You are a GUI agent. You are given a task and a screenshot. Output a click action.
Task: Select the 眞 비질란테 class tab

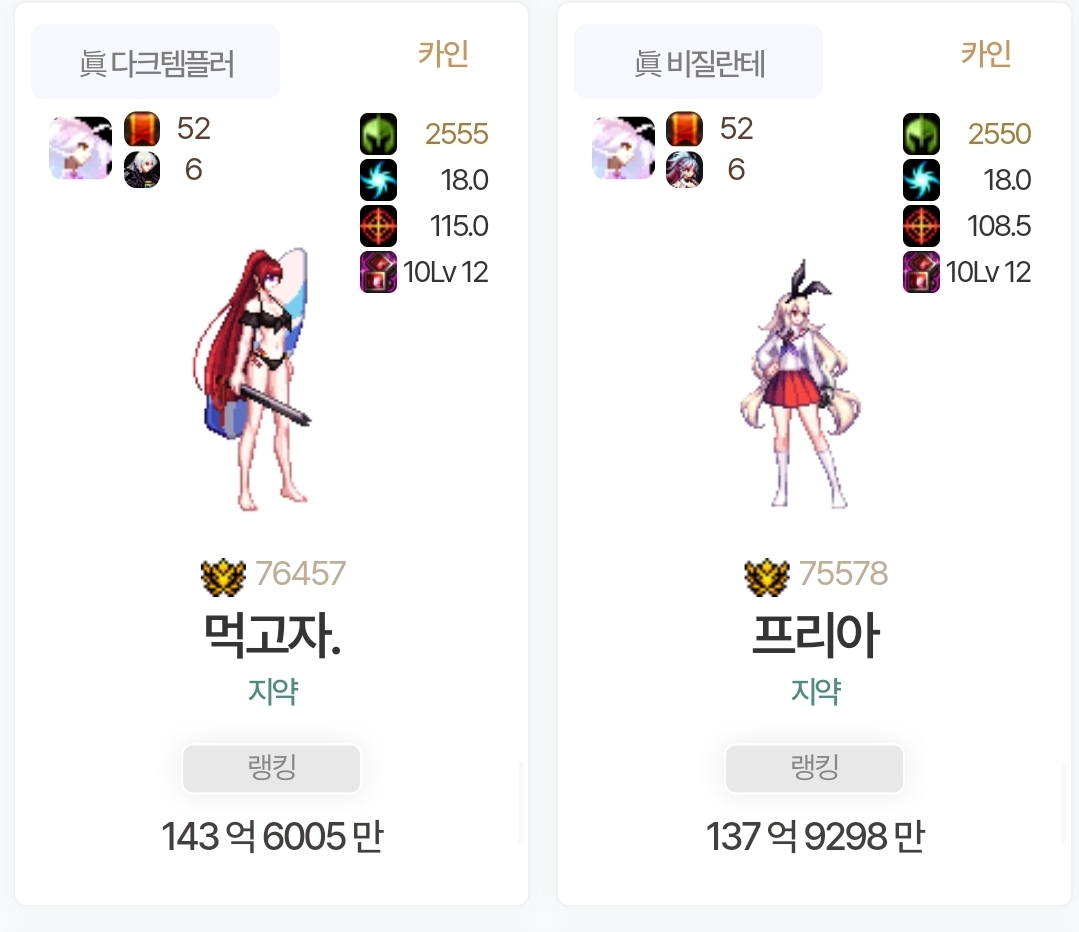[698, 62]
